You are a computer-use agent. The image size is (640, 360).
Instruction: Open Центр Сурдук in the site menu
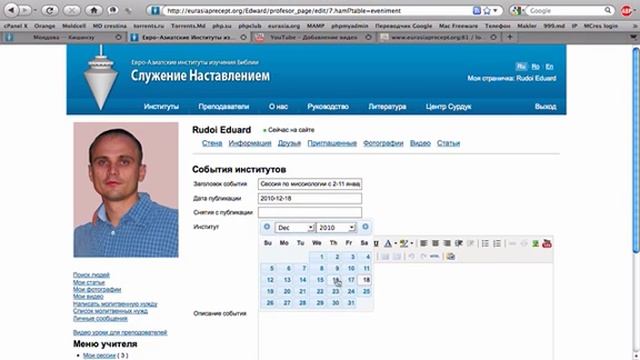(x=448, y=107)
